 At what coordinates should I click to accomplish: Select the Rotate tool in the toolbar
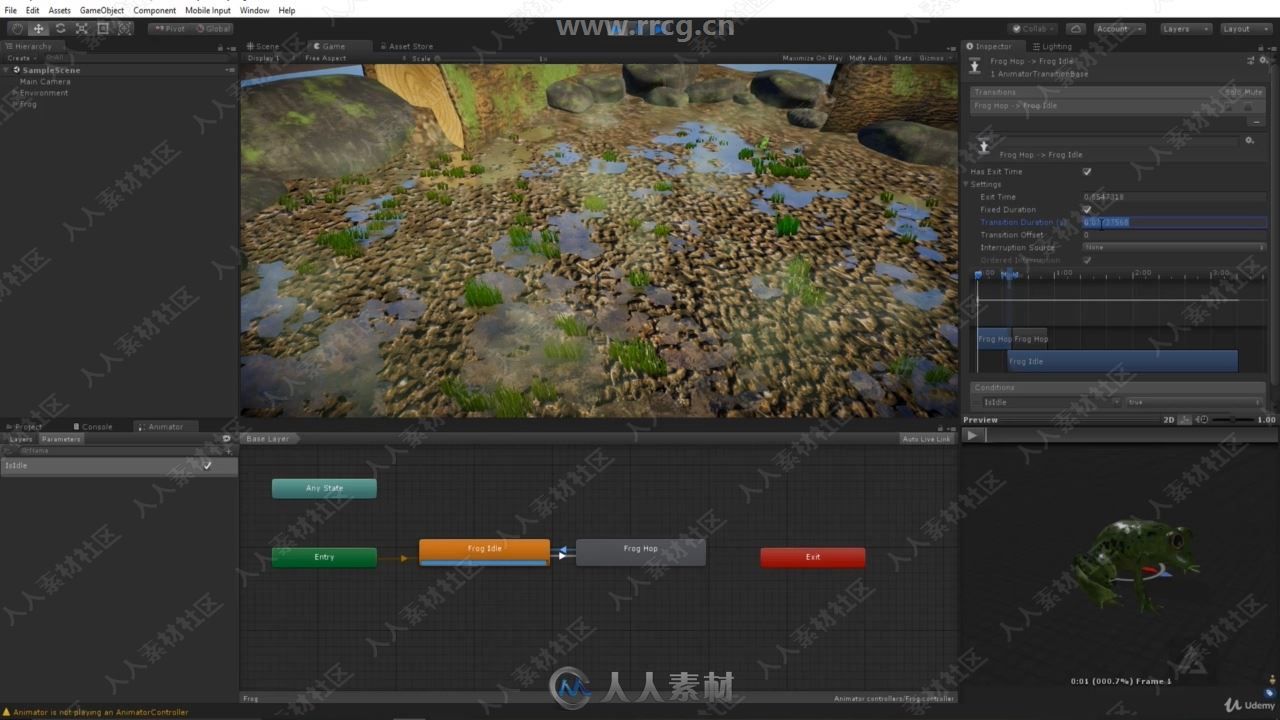(60, 29)
